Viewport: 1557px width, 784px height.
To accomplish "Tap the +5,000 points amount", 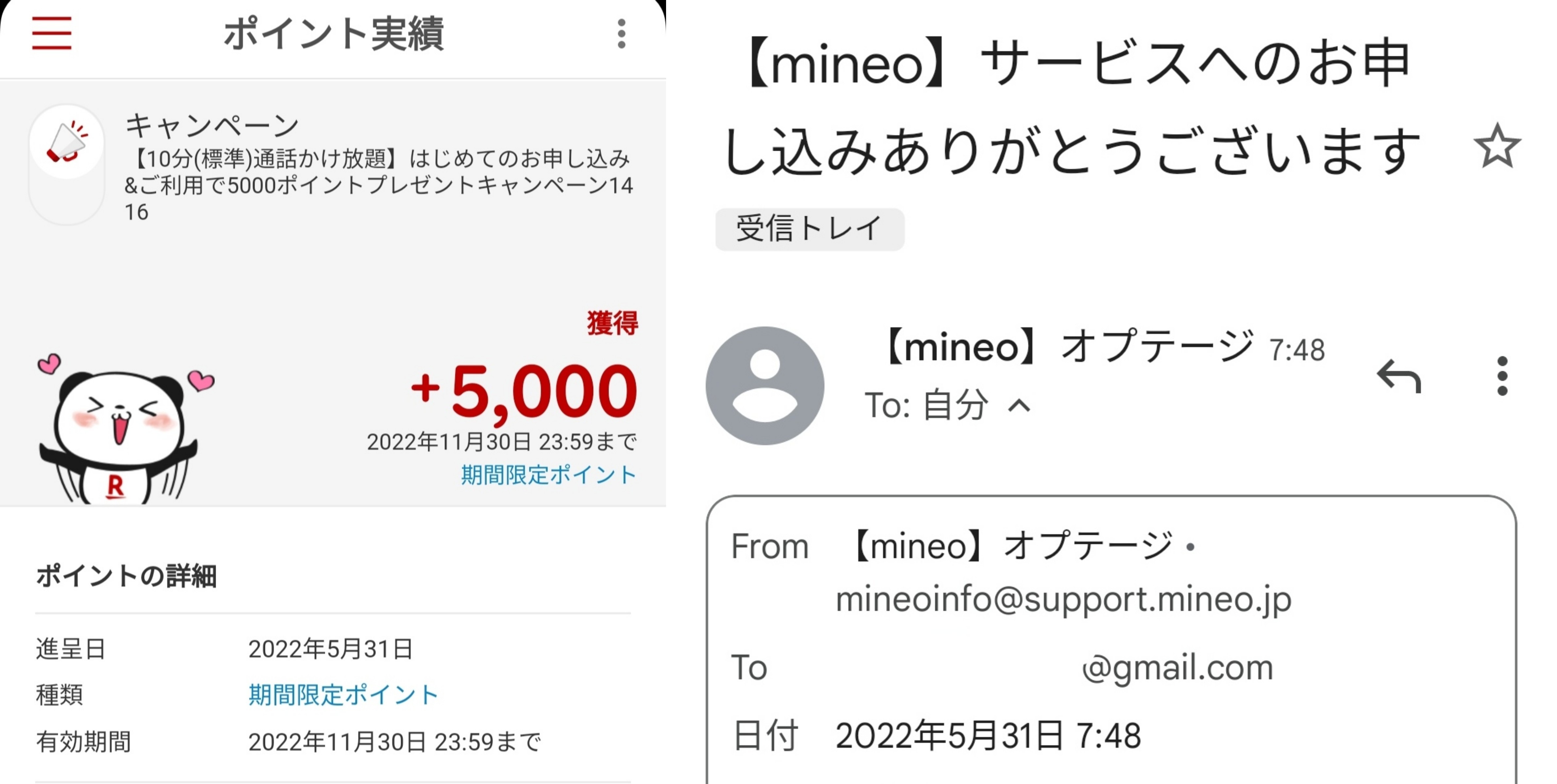I will click(525, 391).
